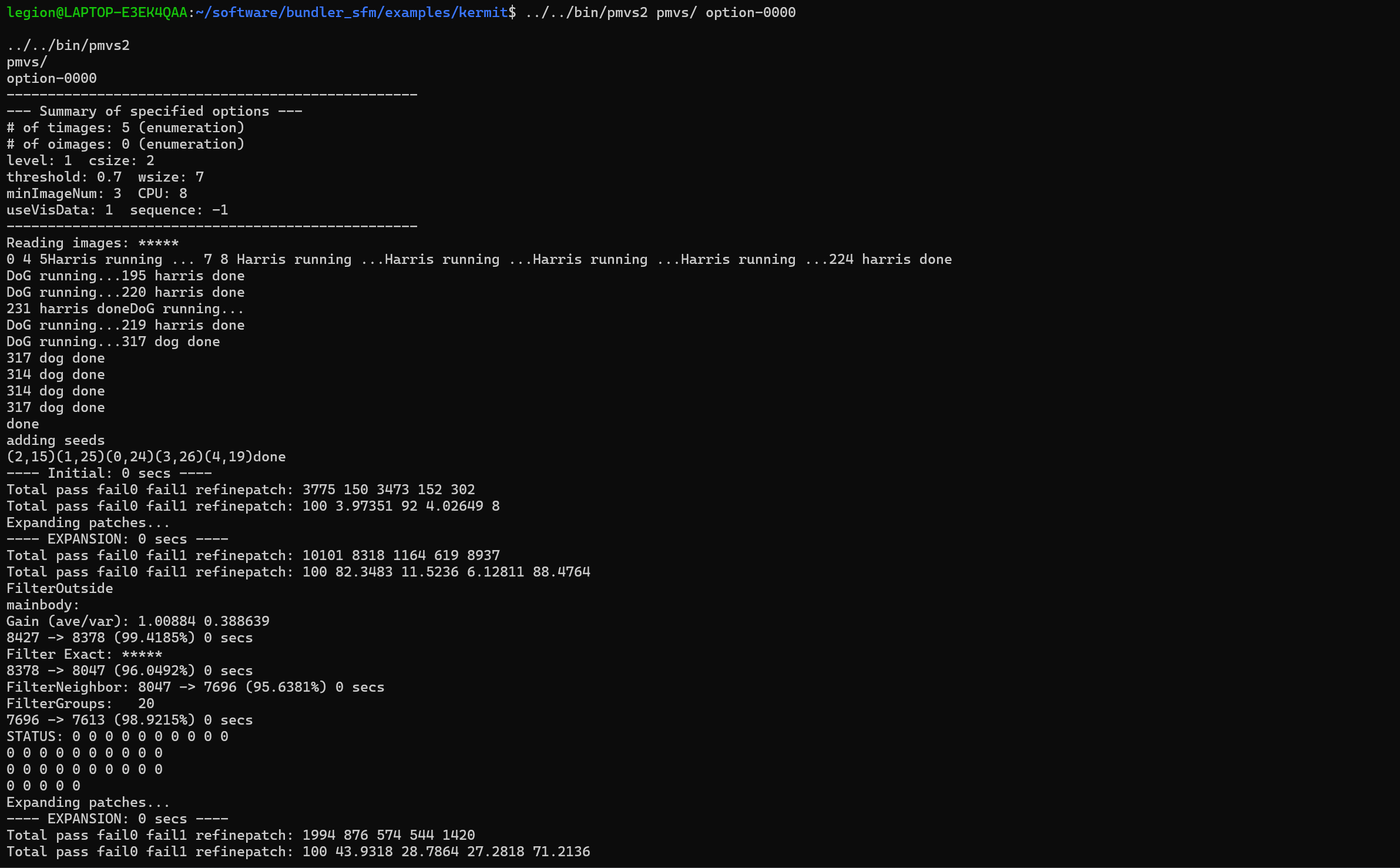Viewport: 1400px width, 868px height.
Task: Click the useVisData sequence line
Action: coord(117,210)
